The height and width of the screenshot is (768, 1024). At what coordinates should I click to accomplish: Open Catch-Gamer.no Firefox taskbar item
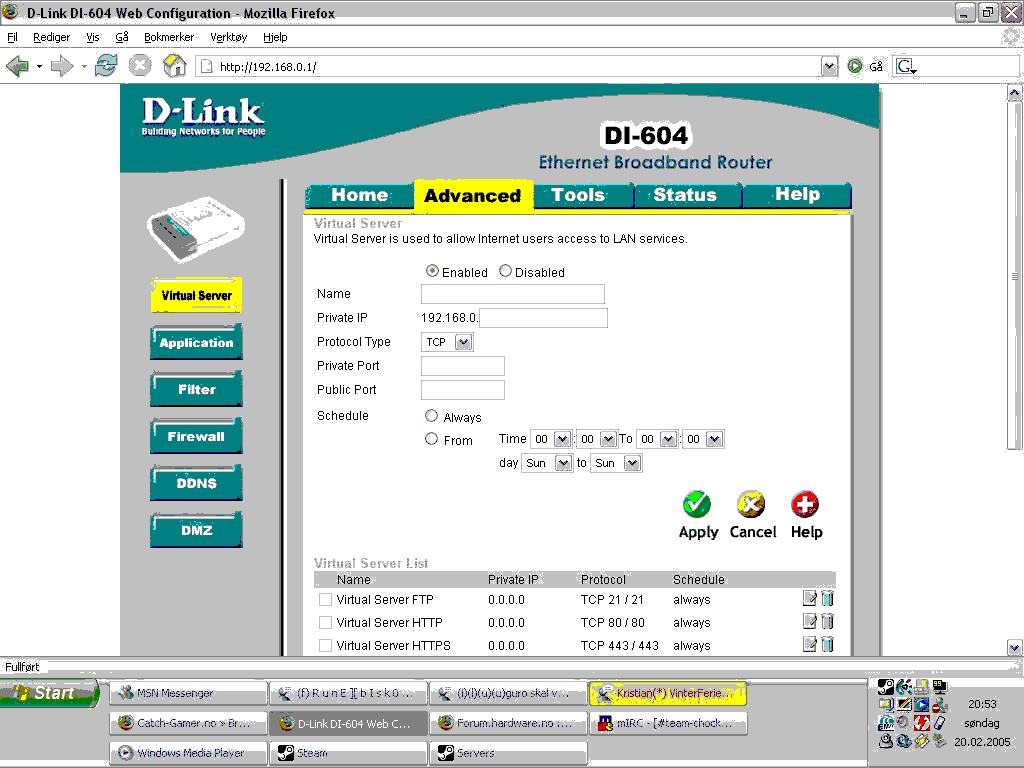(x=189, y=723)
